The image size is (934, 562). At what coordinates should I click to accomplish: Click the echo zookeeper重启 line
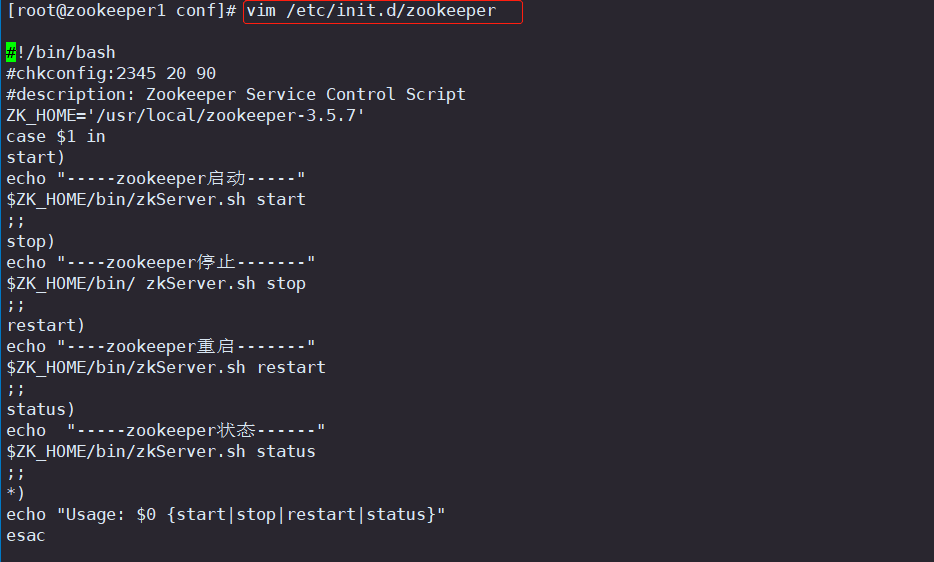[x=160, y=347]
